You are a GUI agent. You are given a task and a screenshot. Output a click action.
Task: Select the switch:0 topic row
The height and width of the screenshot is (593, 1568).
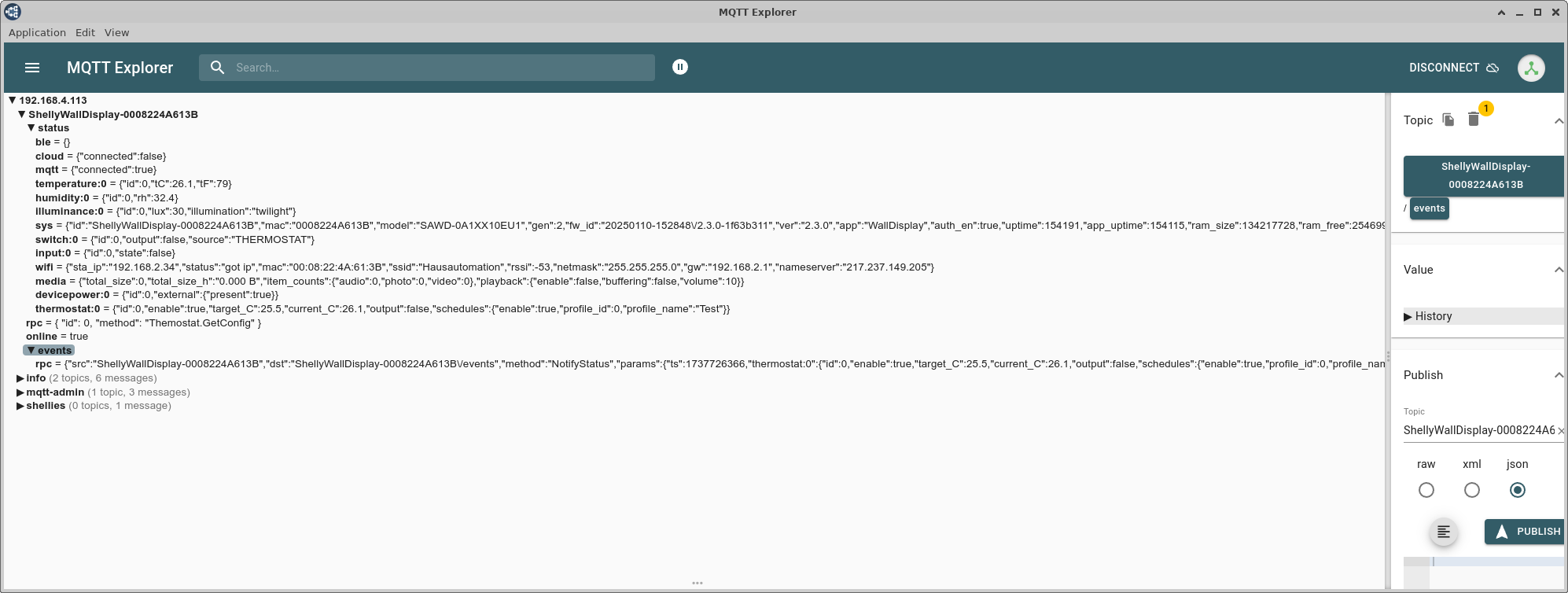click(175, 240)
